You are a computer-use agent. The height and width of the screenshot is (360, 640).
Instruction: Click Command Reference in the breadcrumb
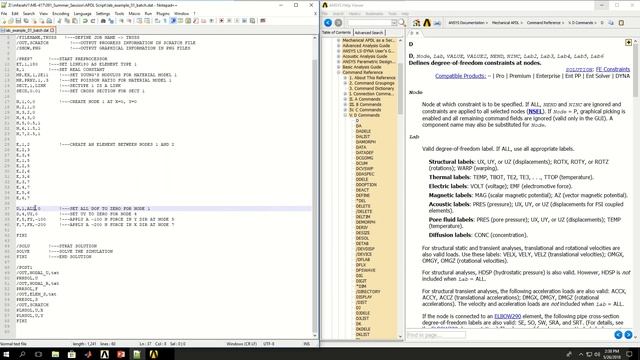tap(544, 23)
